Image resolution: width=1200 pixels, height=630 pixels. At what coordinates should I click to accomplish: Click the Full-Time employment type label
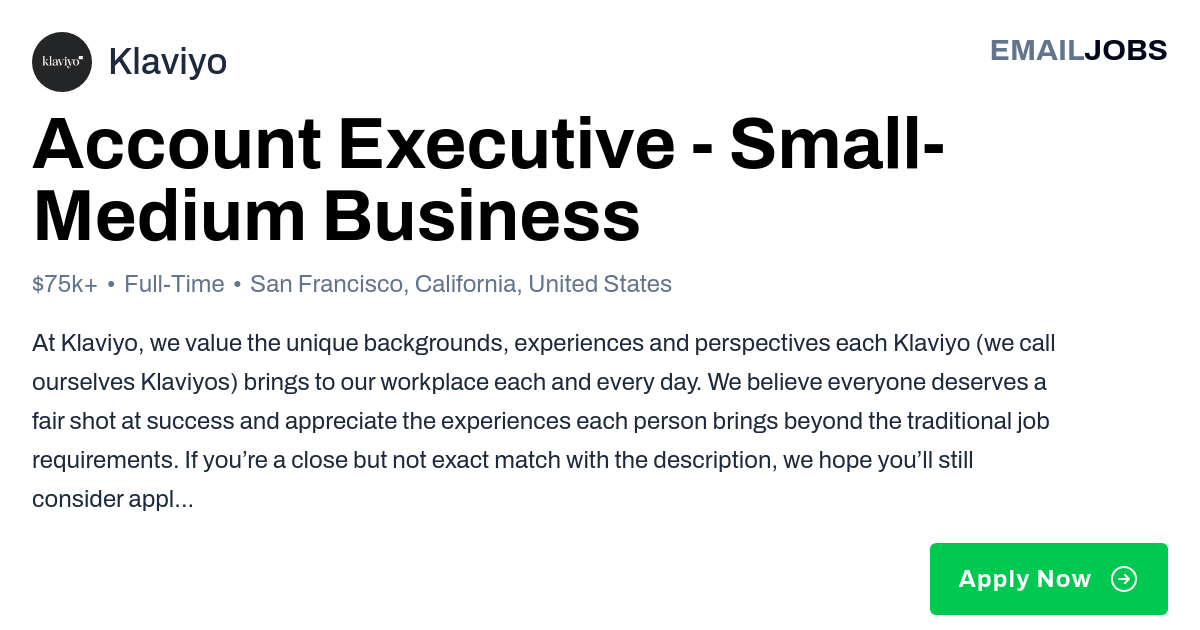click(174, 284)
